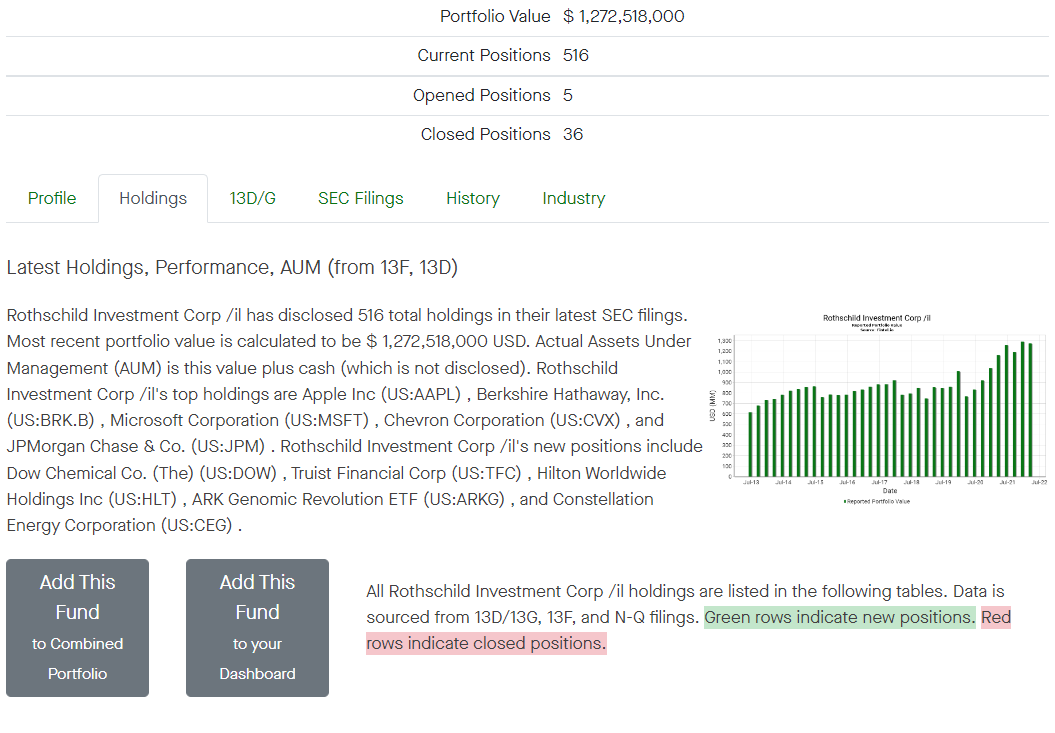
Task: View the History tab
Action: (x=473, y=199)
